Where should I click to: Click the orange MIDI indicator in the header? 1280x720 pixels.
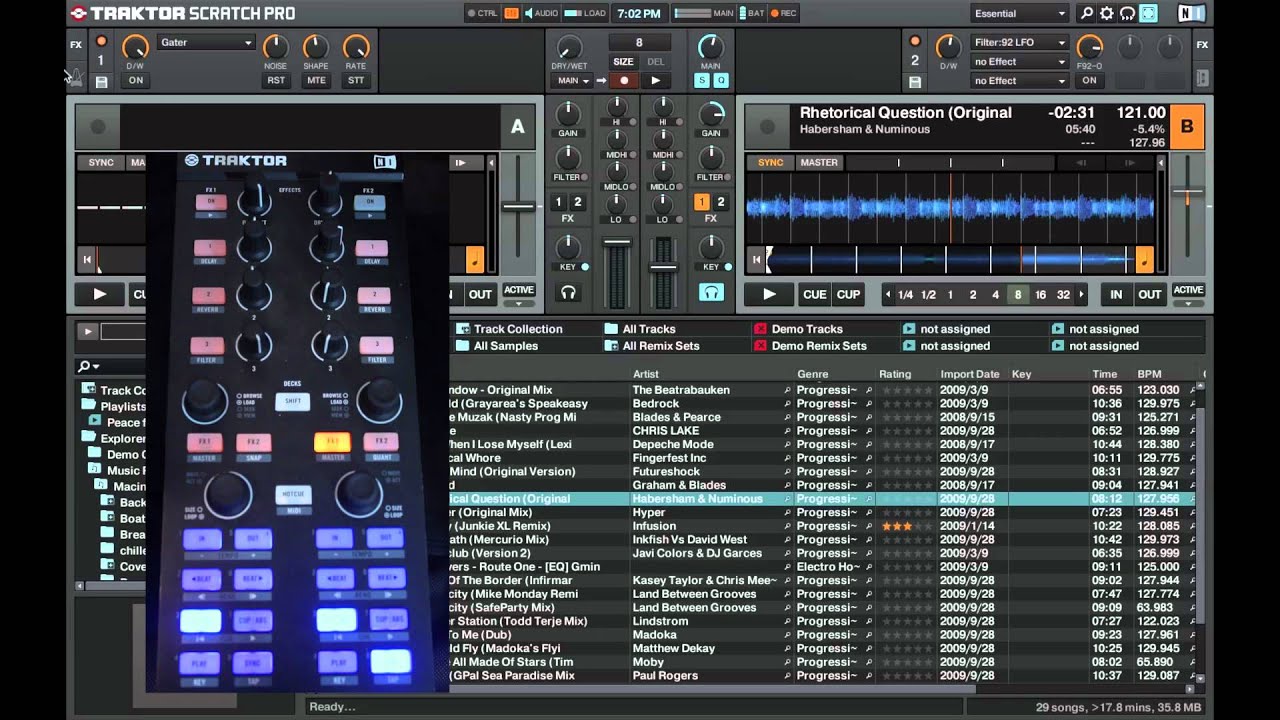pyautogui.click(x=511, y=13)
